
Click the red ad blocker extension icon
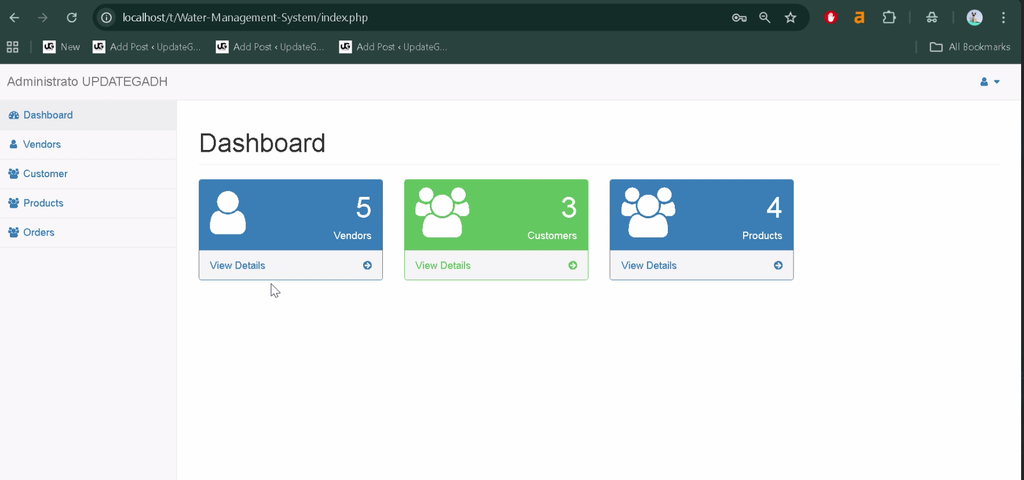[831, 18]
